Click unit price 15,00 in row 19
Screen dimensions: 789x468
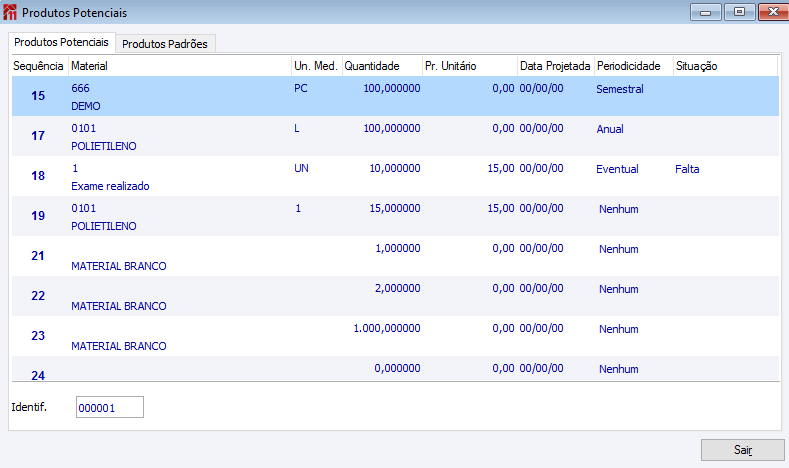[501, 208]
